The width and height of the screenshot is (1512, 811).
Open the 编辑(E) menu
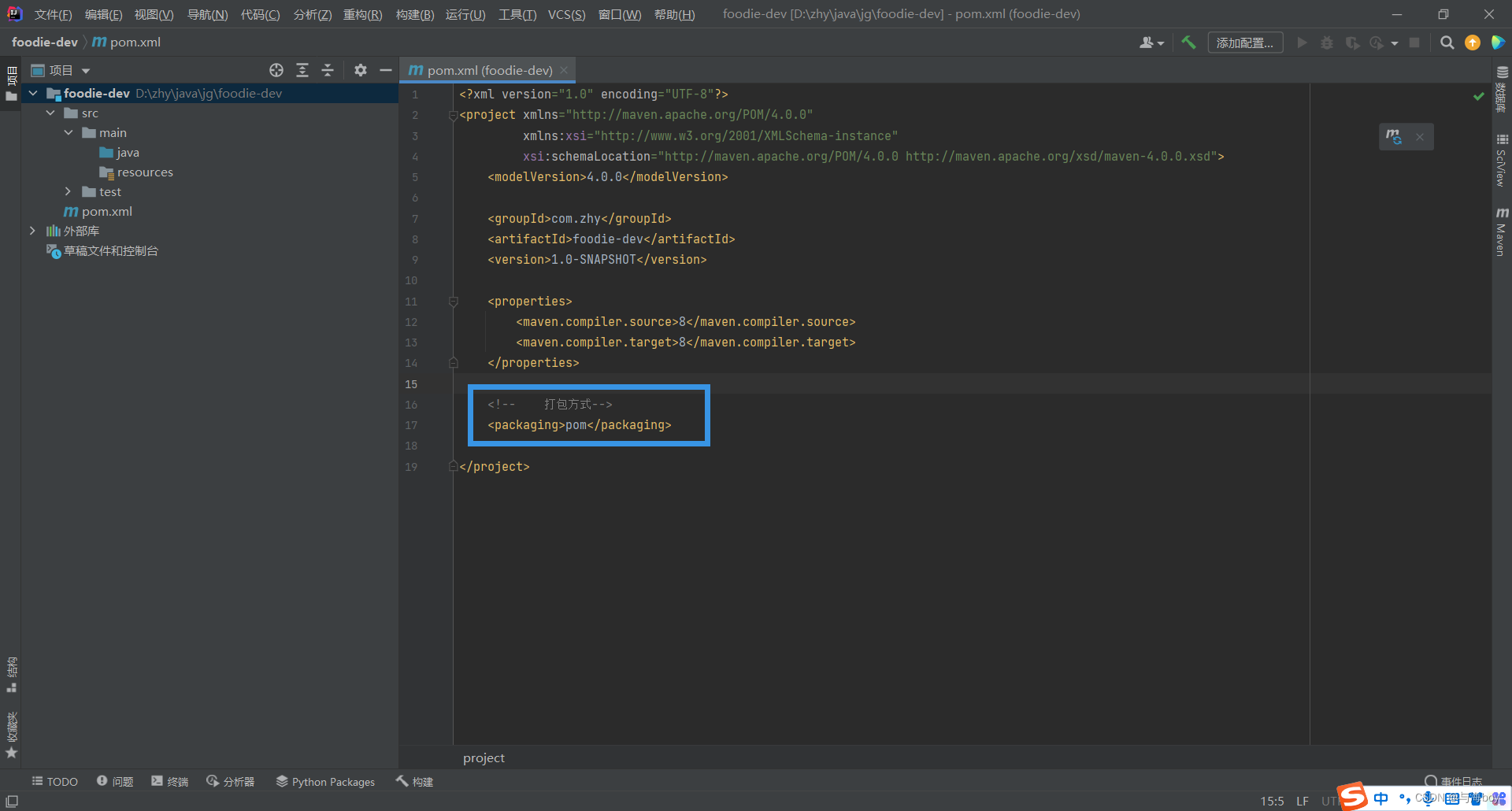(103, 14)
